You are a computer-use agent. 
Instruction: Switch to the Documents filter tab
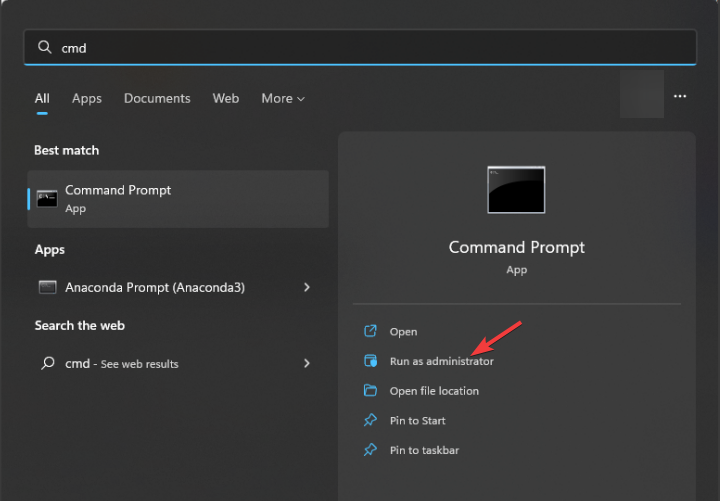pyautogui.click(x=157, y=98)
